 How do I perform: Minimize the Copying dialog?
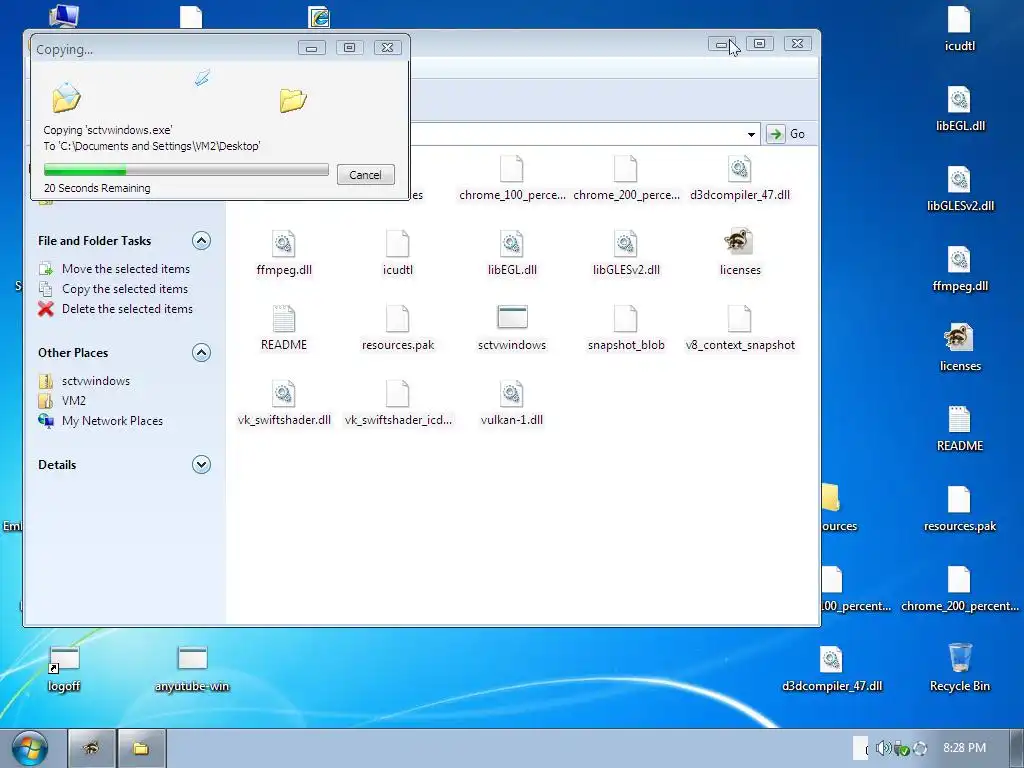tap(312, 48)
